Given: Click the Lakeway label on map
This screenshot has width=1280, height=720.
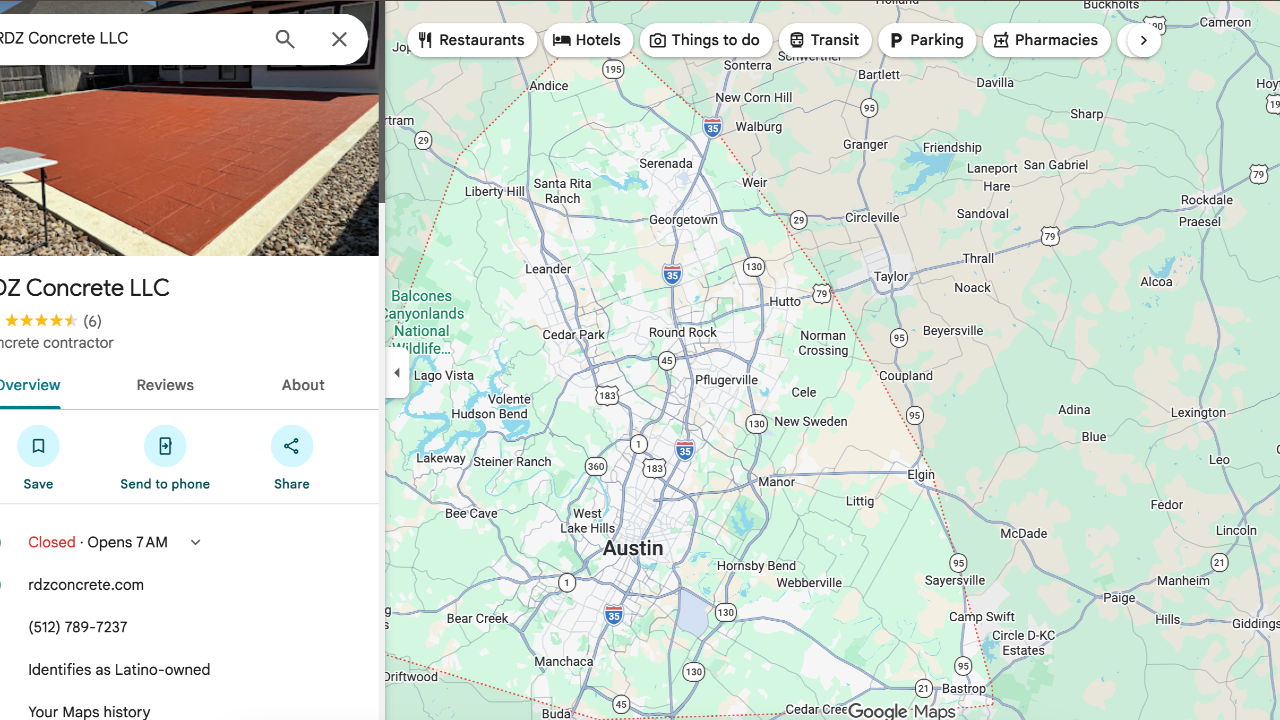Looking at the screenshot, I should tap(441, 458).
